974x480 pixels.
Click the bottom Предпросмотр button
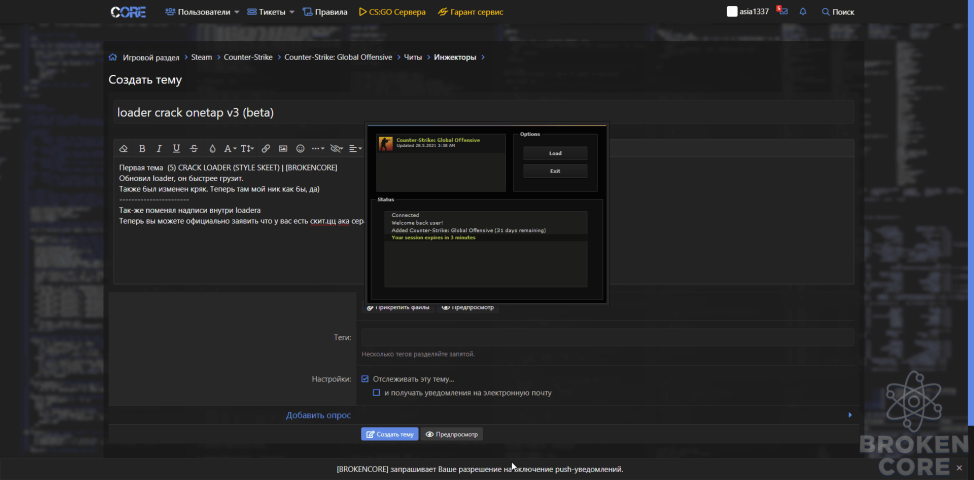pos(452,434)
